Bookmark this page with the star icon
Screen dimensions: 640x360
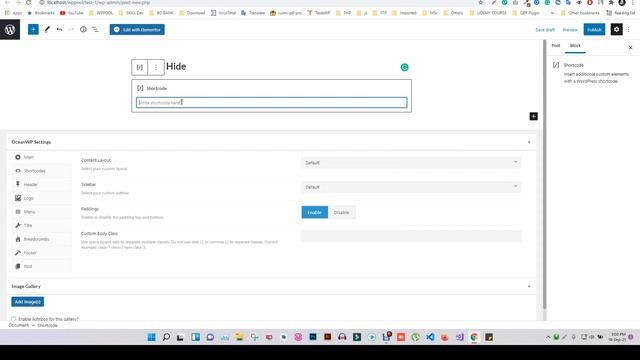tap(481, 2)
